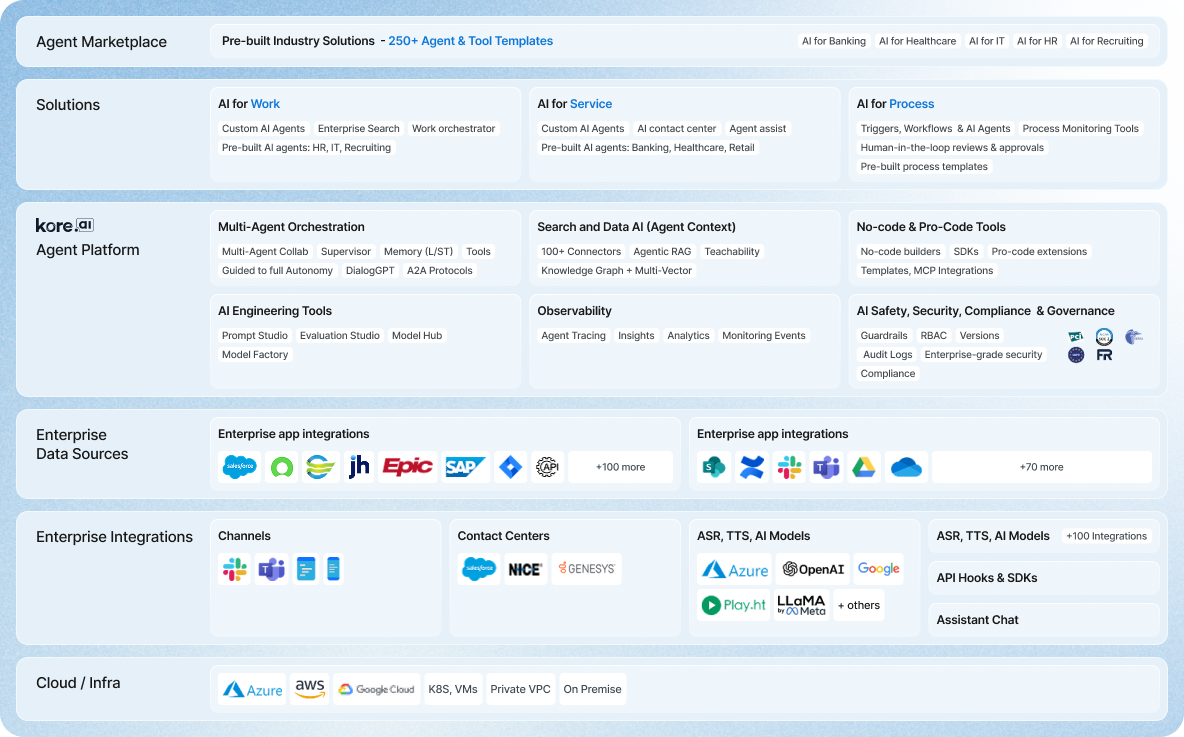The height and width of the screenshot is (737, 1184).
Task: Click the Slack icon under Channels
Action: tap(235, 569)
